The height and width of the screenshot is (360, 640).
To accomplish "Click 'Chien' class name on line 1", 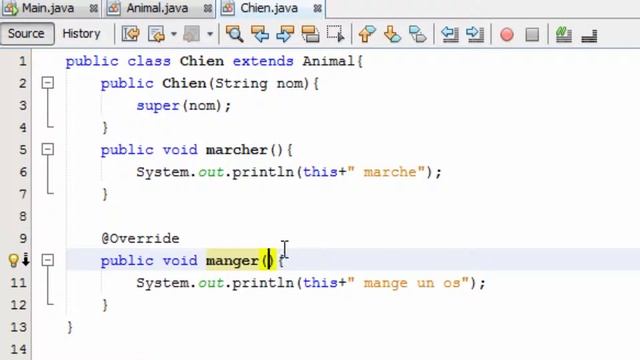I will 202,61.
